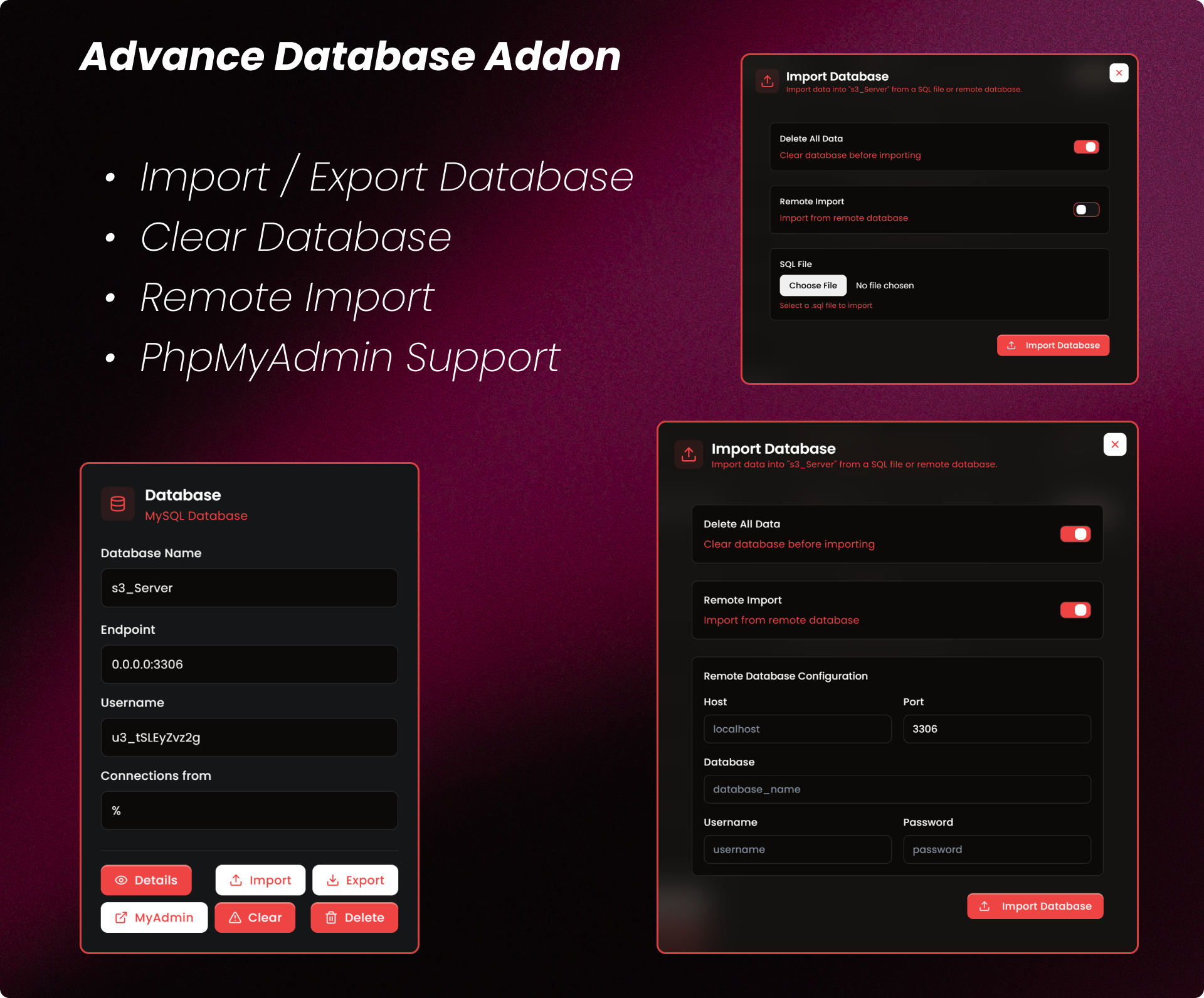Click Import Database button in lower dialog
The width and height of the screenshot is (1204, 998).
pos(1035,906)
